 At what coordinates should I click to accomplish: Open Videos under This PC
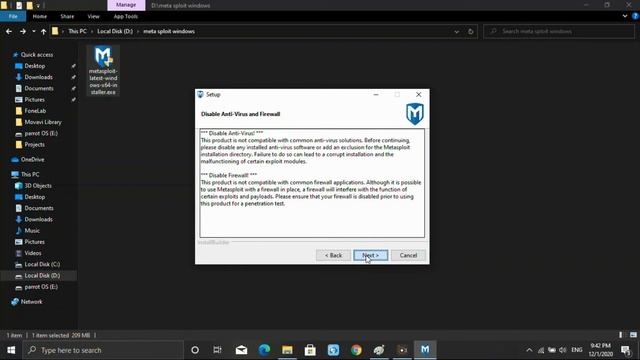(33, 253)
